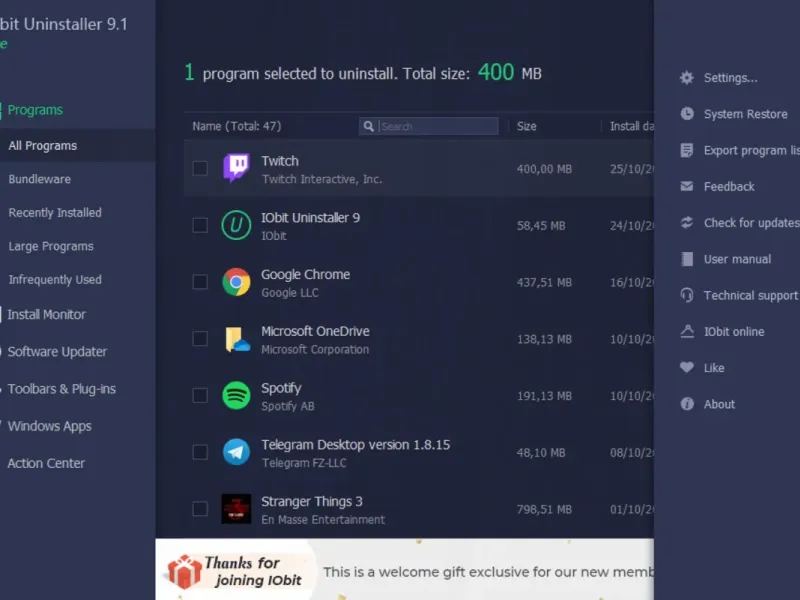This screenshot has width=800, height=600.
Task: Sort by the Install date column header
Action: click(x=632, y=126)
